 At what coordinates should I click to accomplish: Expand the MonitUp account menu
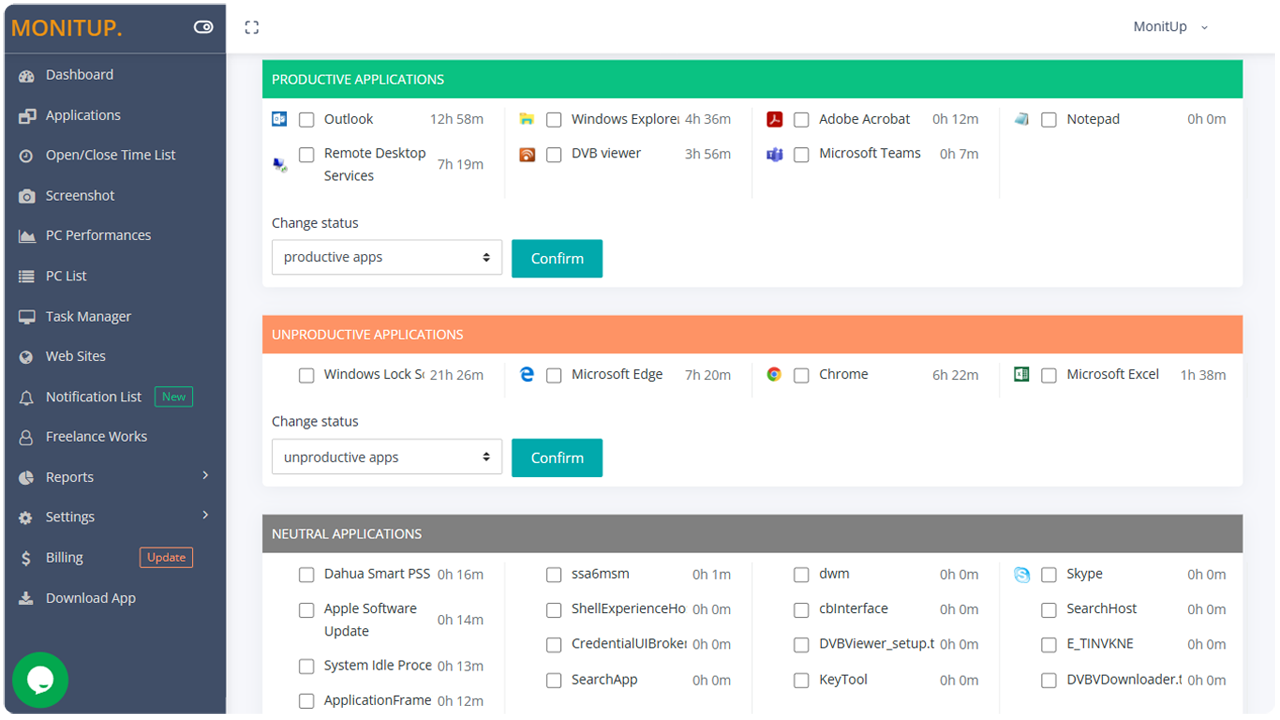coord(1170,27)
